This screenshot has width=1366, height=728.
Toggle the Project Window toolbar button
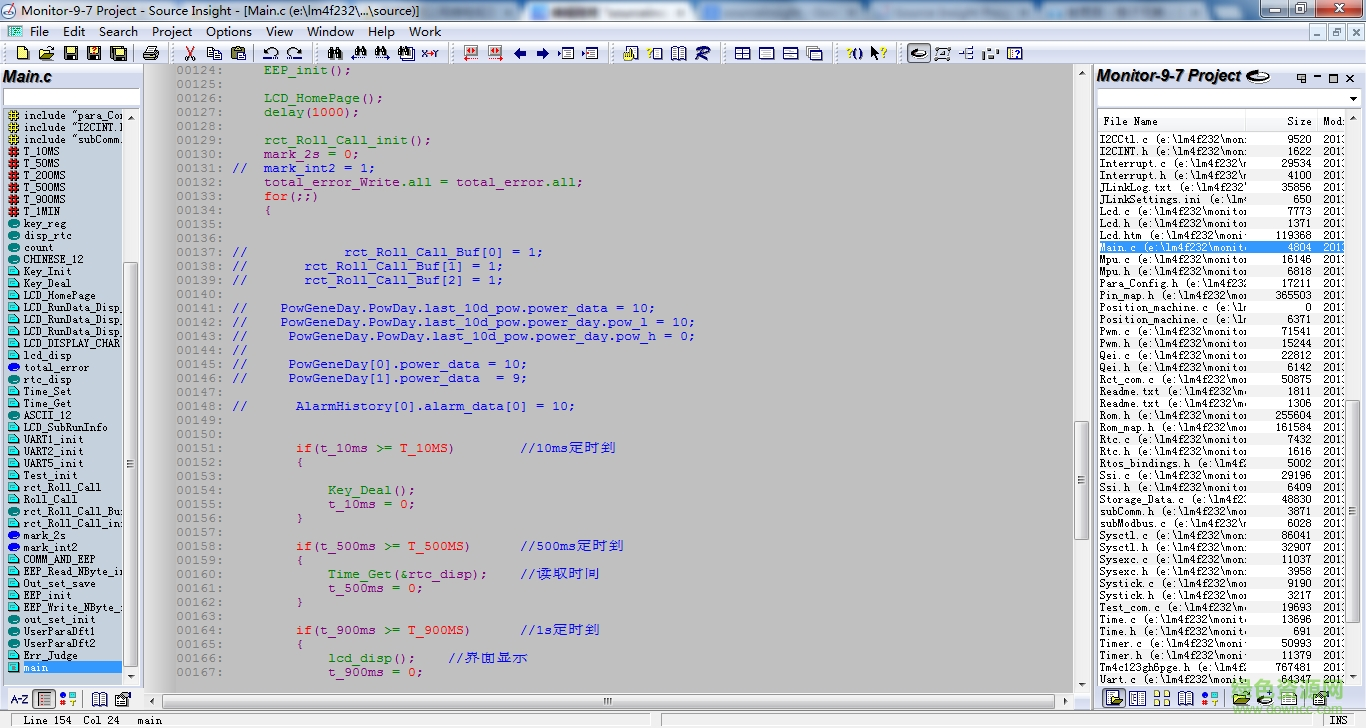918,53
